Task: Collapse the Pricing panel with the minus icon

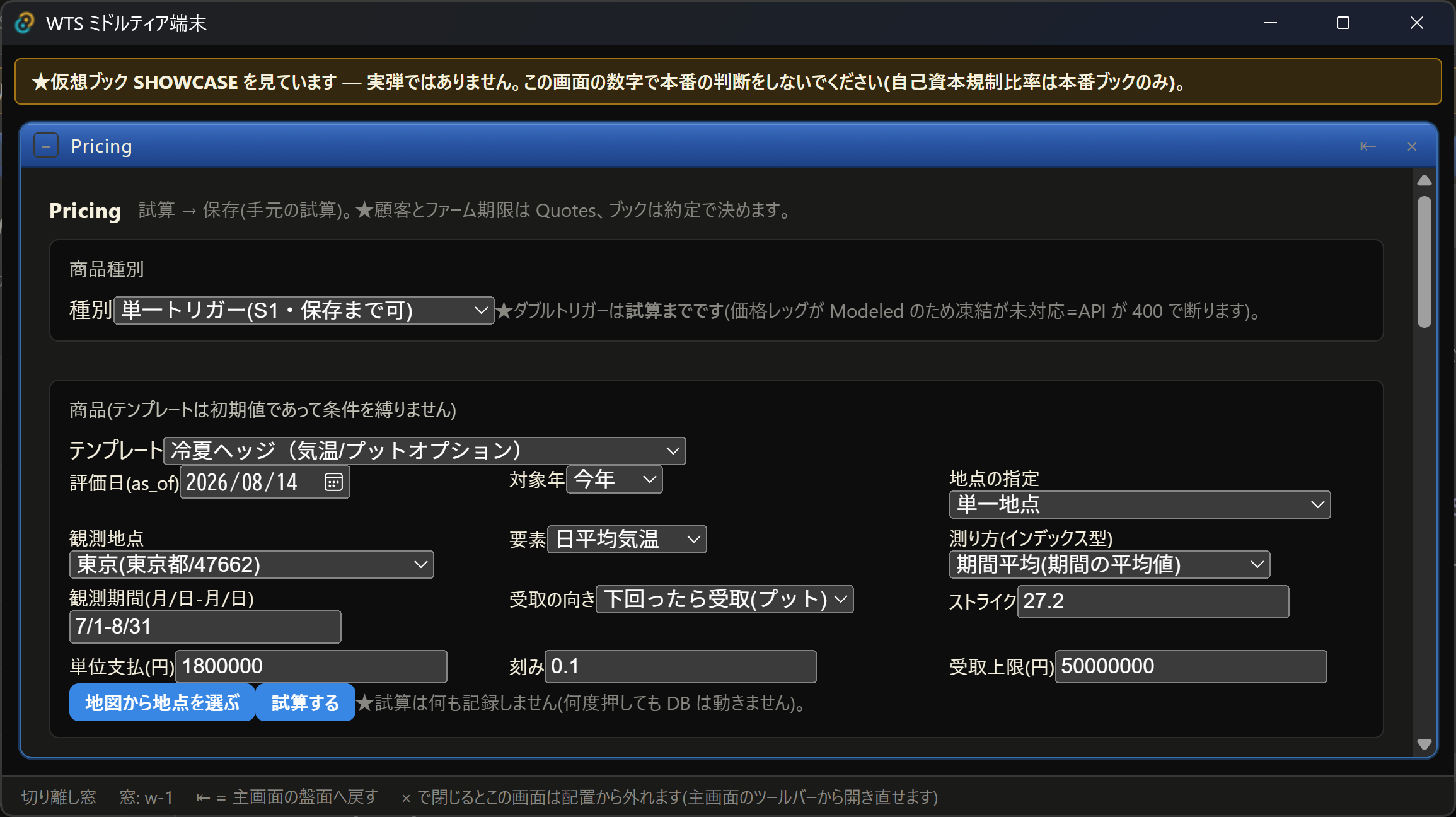Action: (46, 146)
